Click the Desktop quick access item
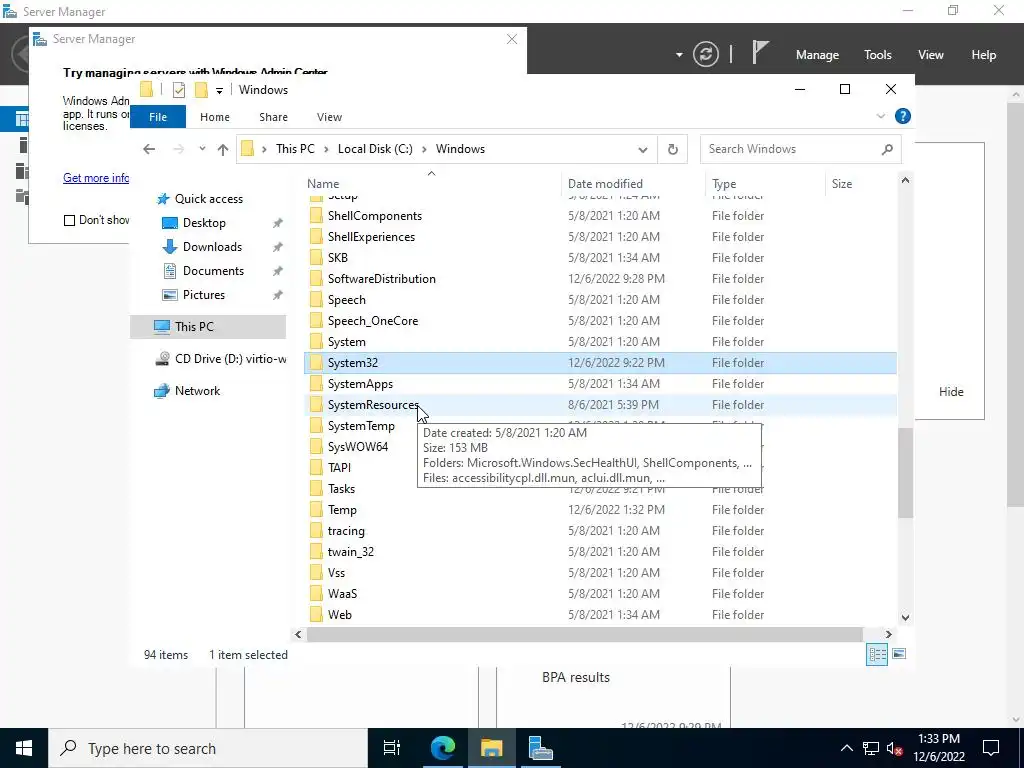Screen dimensions: 1024x768 [x=204, y=223]
